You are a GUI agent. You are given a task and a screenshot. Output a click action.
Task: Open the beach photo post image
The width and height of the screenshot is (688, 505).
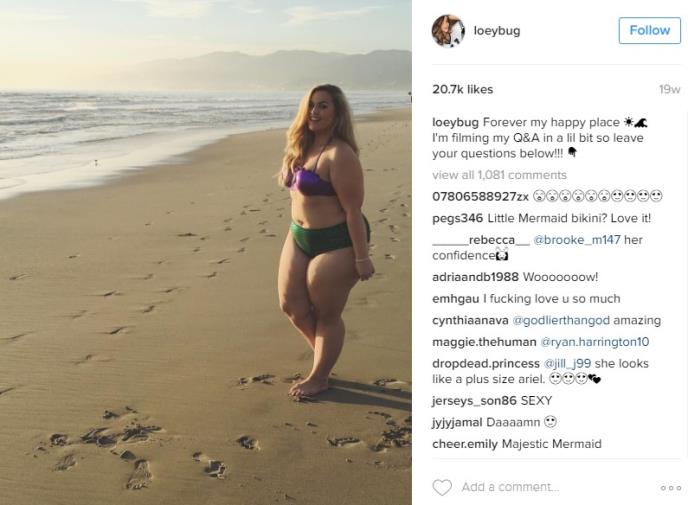point(206,252)
